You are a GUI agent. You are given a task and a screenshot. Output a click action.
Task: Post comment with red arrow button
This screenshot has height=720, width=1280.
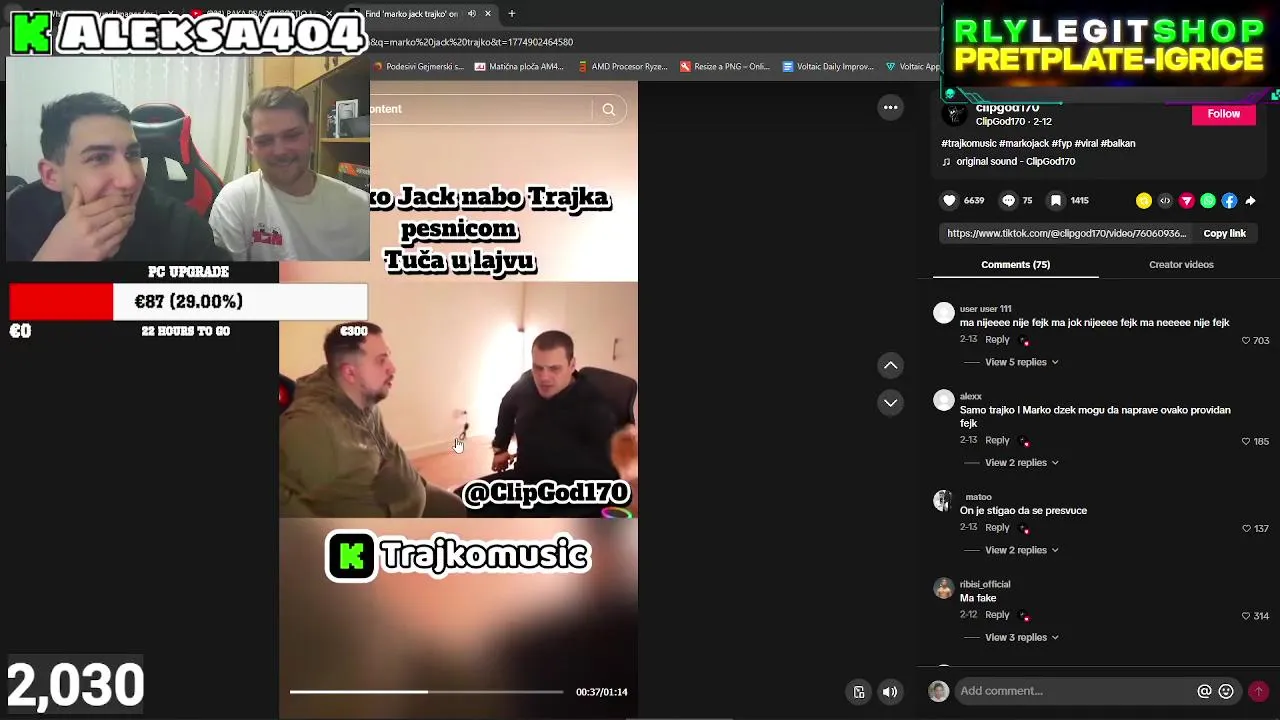(1258, 691)
